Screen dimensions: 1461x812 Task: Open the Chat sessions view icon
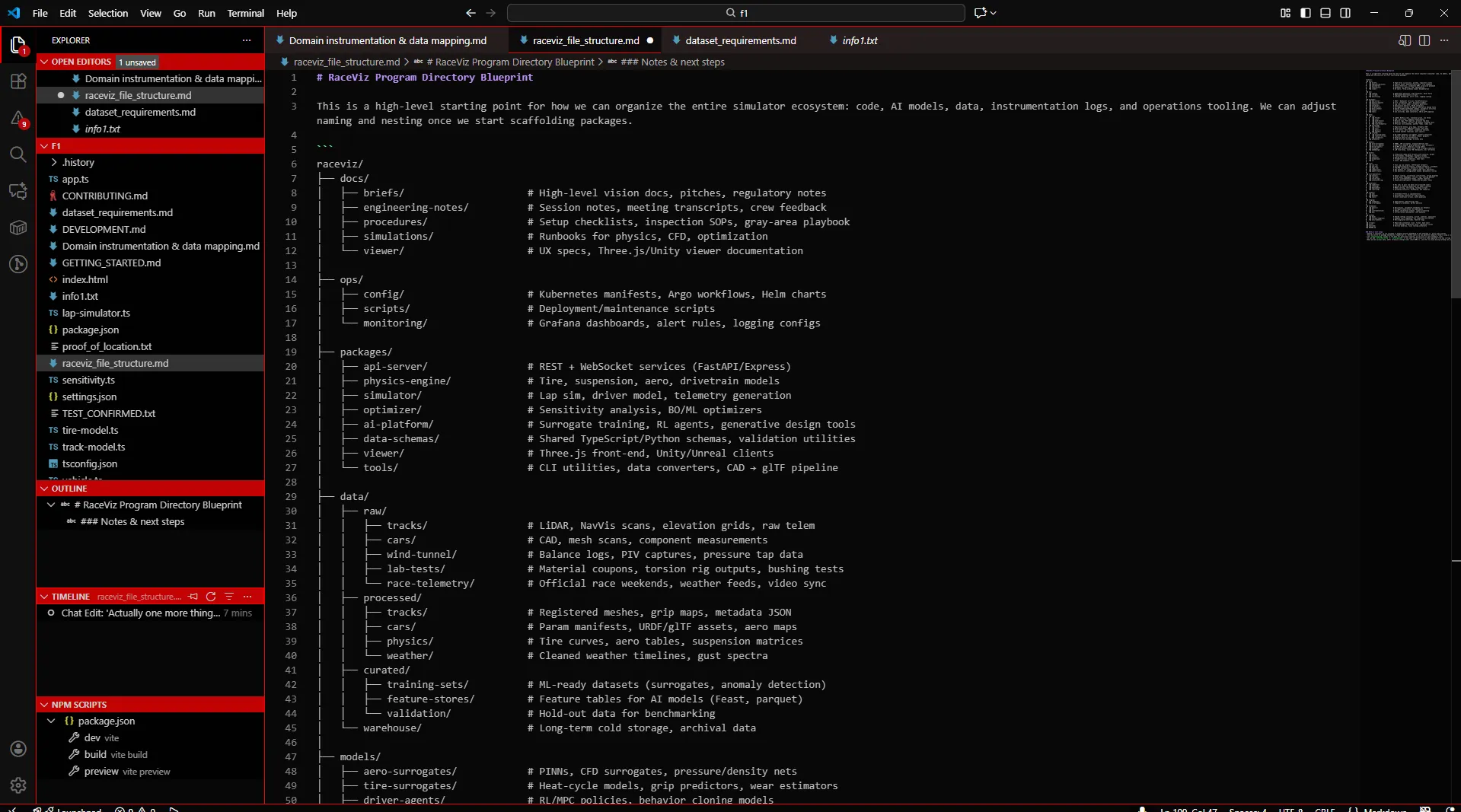click(18, 191)
